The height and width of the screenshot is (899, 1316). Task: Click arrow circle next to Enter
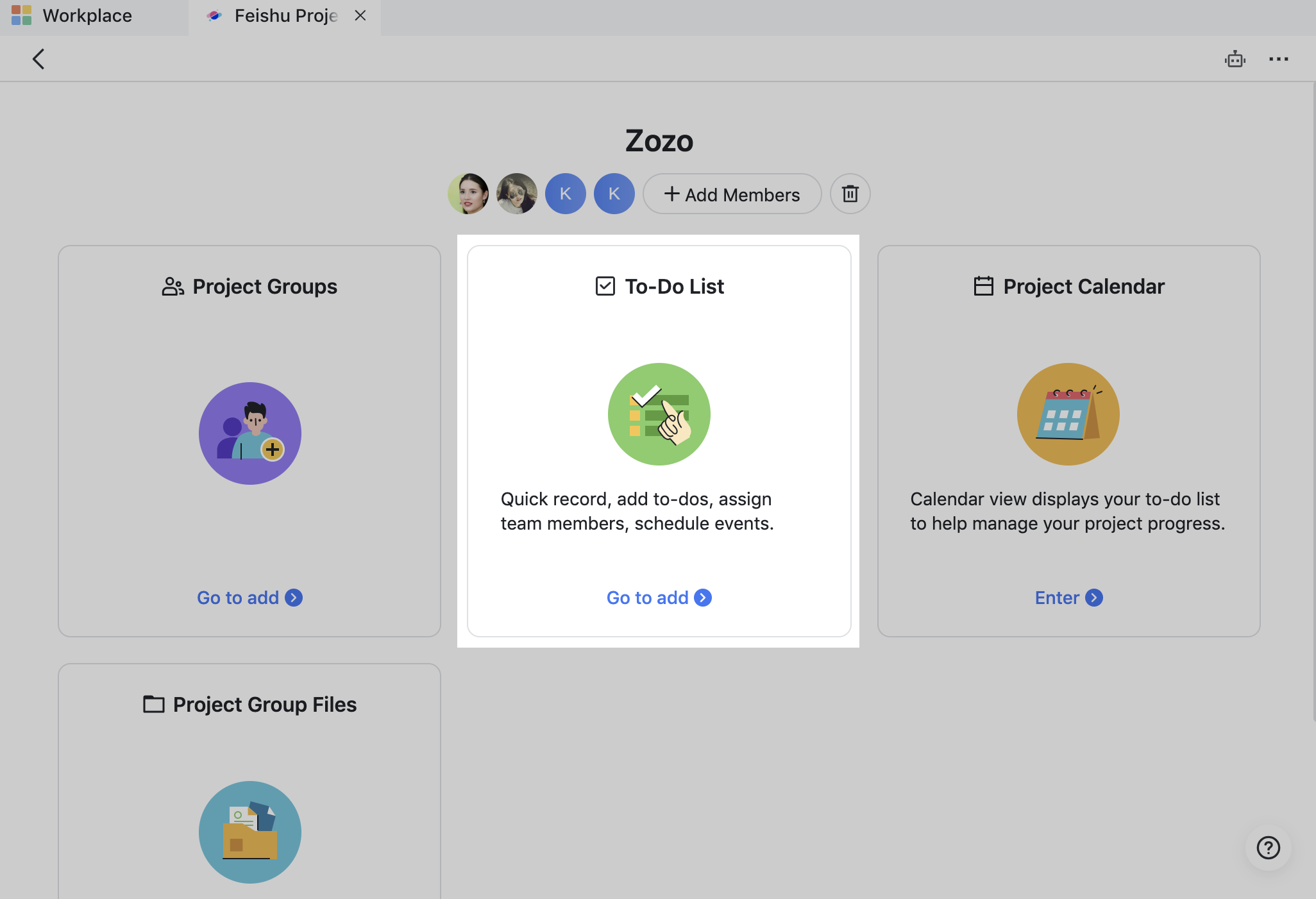pos(1094,598)
